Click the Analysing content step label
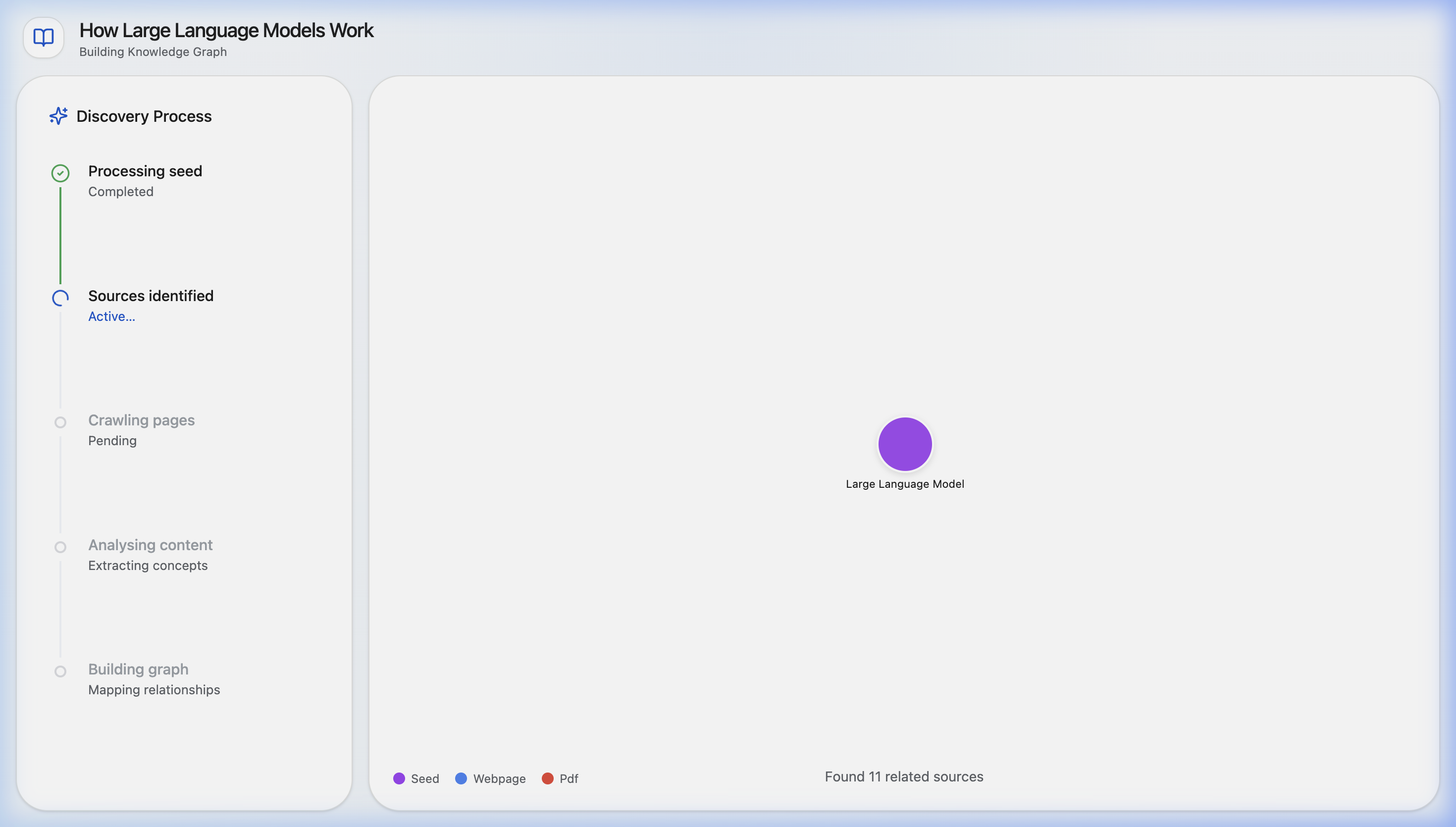The height and width of the screenshot is (827, 1456). pos(150,545)
